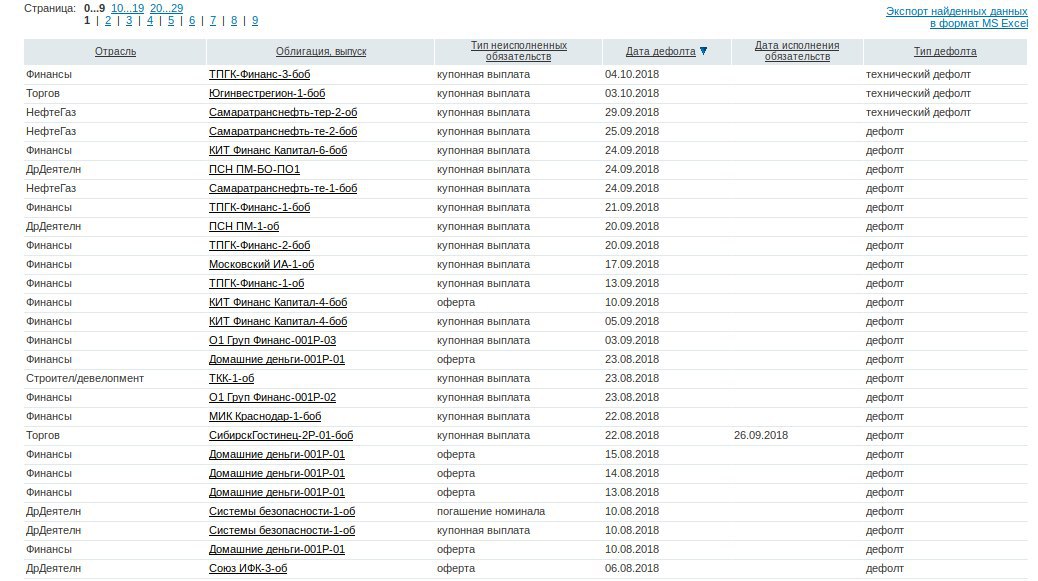This screenshot has height=581, width=1038.
Task: Open Югинвестрегион-1-боб bond link
Action: (x=267, y=93)
